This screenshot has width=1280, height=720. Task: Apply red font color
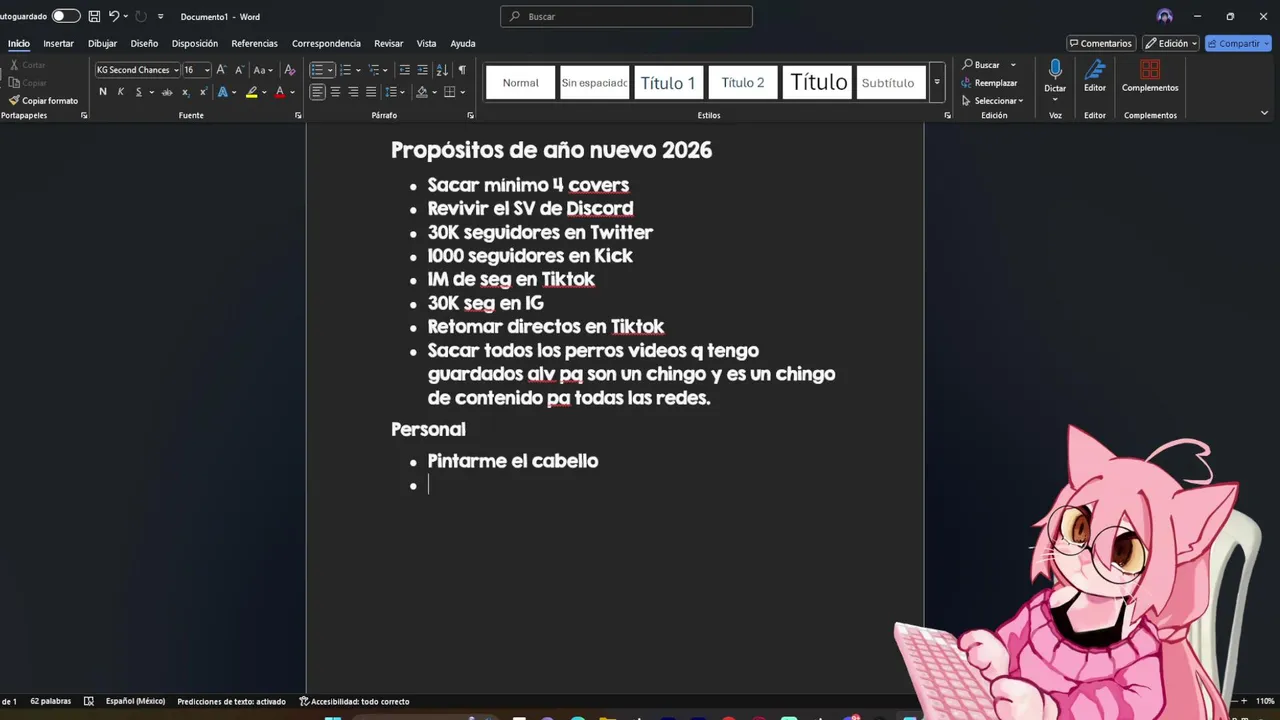pos(280,92)
